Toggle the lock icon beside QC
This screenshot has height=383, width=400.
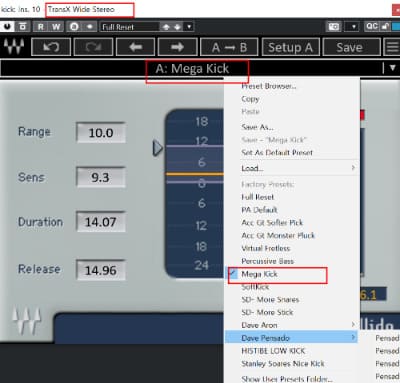coord(385,26)
